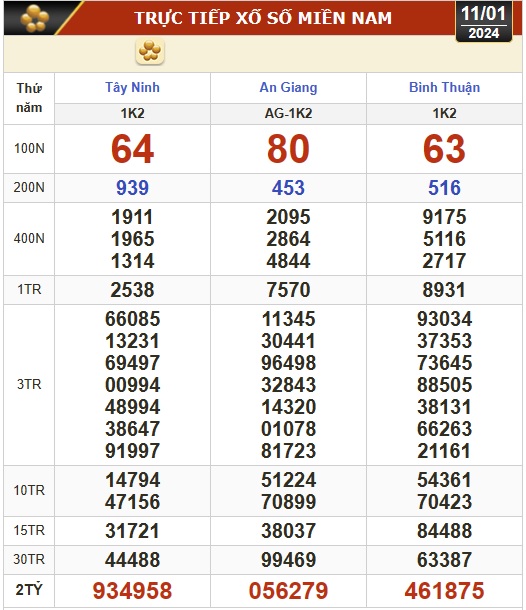
Task: Click Tây Ninh number 47156
Action: (x=132, y=502)
